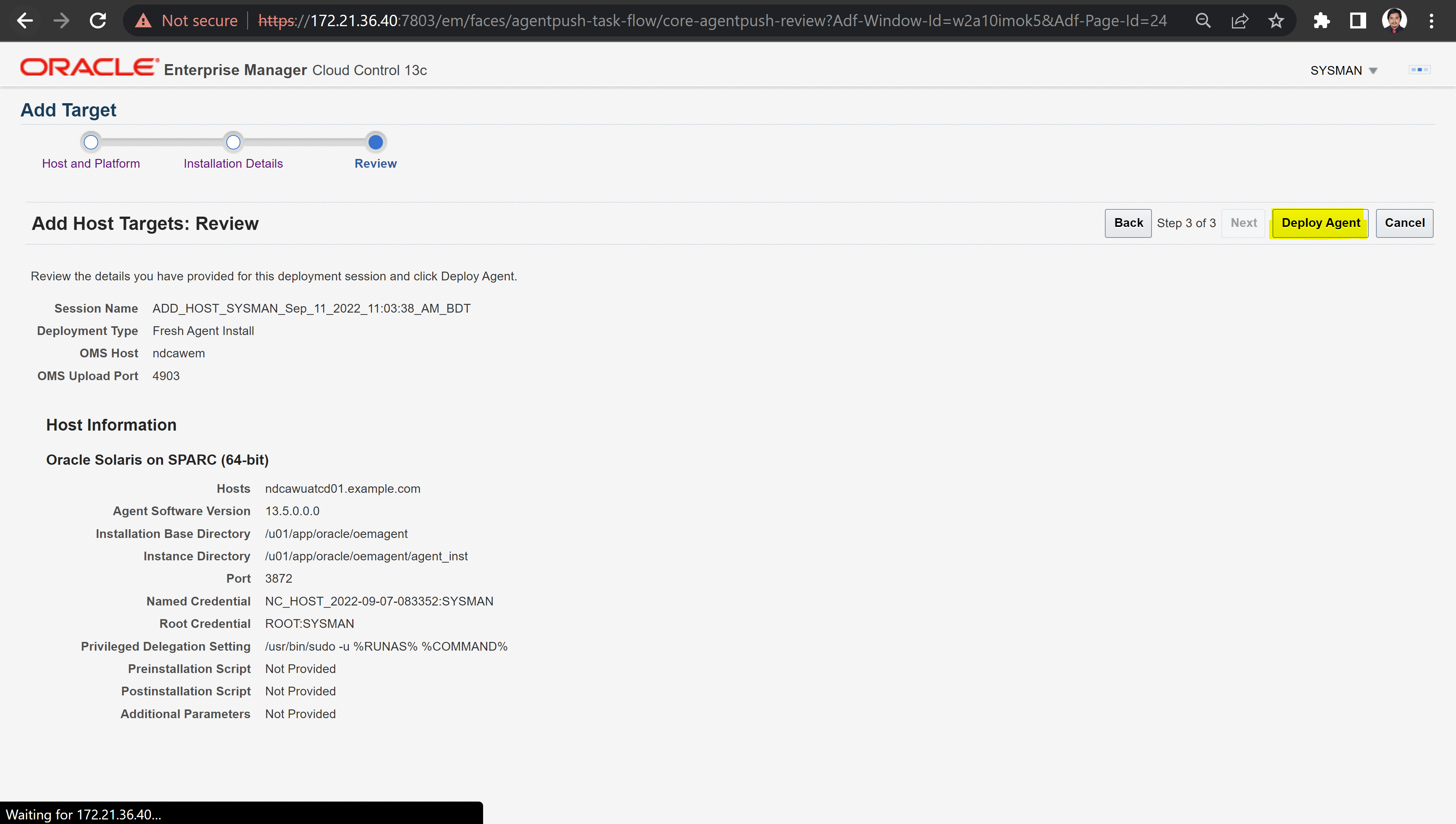Image resolution: width=1456 pixels, height=824 pixels.
Task: Reload the current page
Action: [x=98, y=21]
